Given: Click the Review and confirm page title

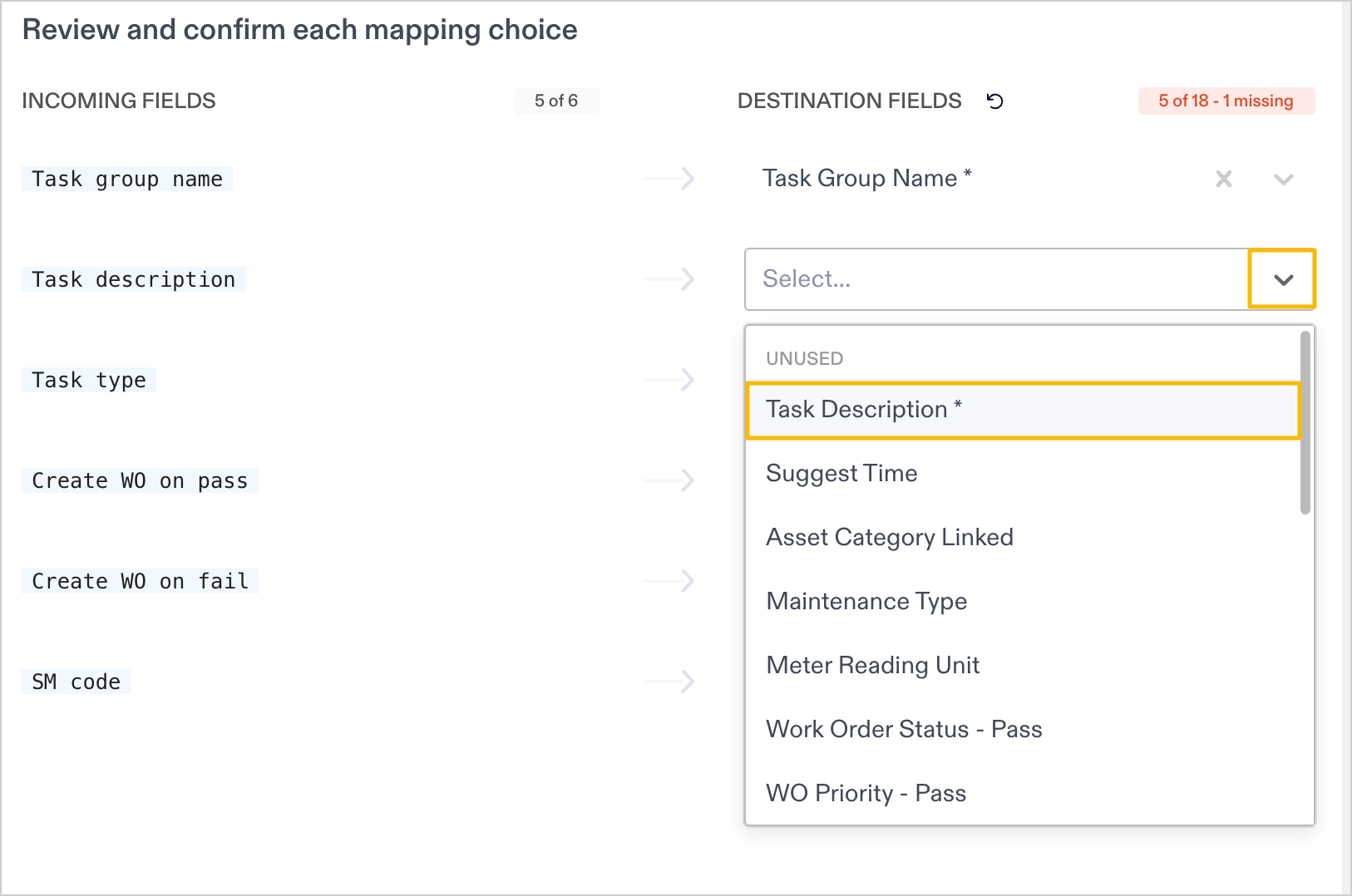Looking at the screenshot, I should tap(300, 31).
